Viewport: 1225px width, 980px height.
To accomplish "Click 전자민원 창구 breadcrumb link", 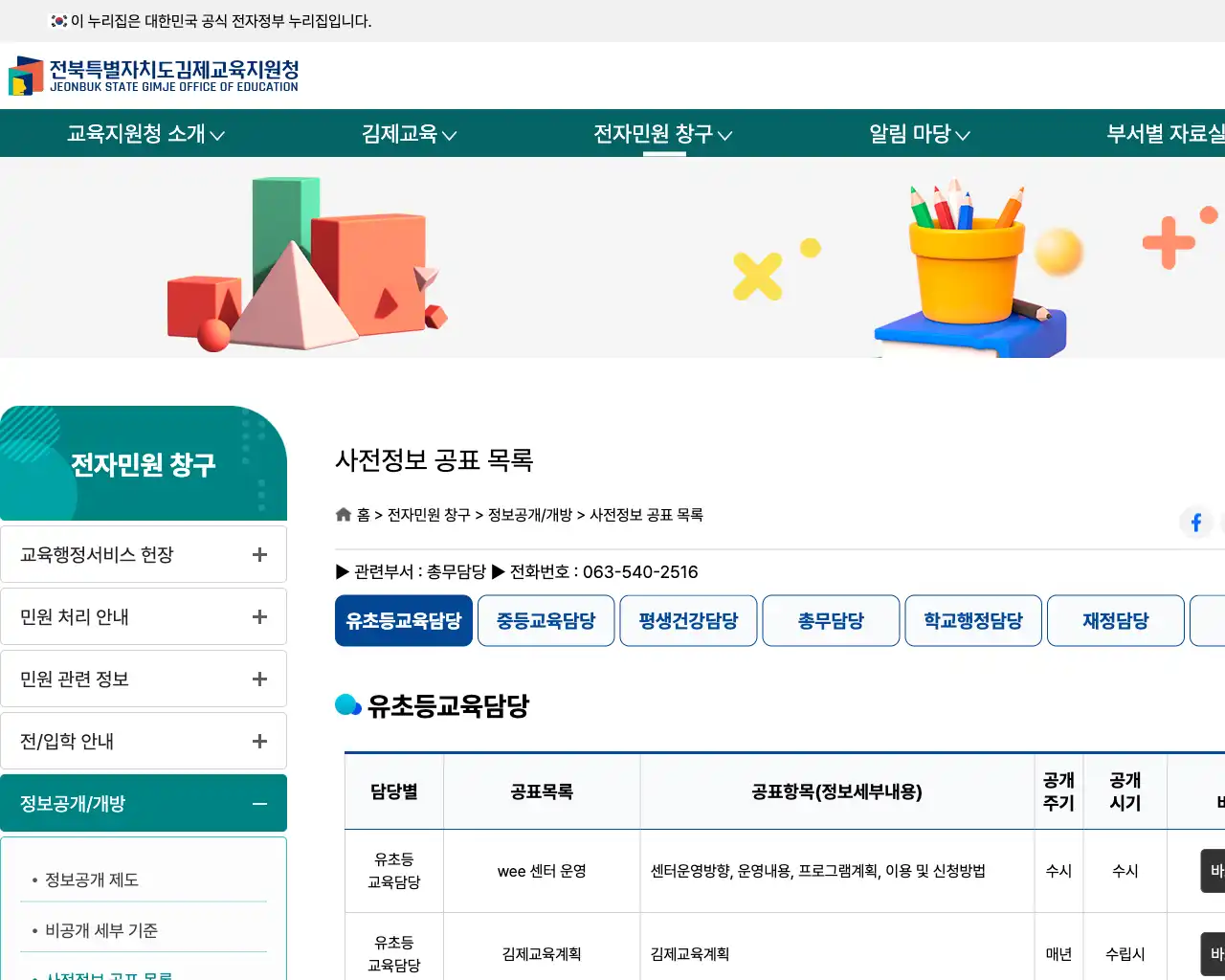I will click(429, 515).
